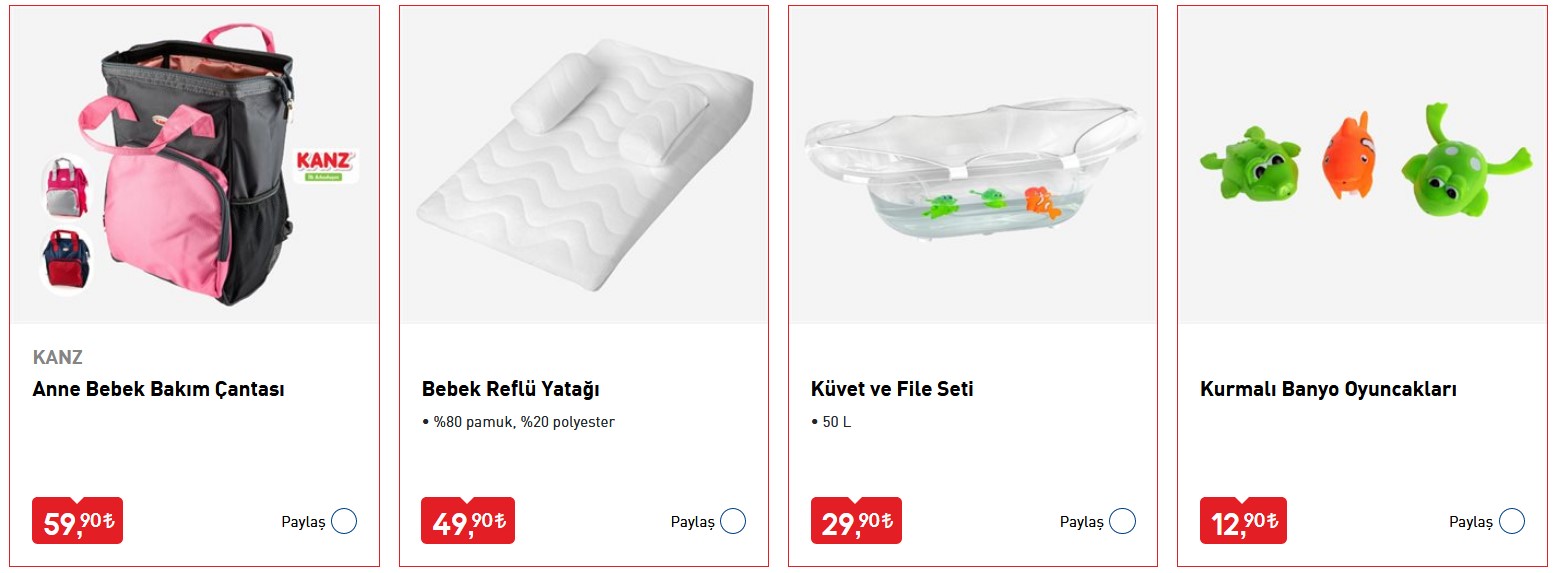Open the white reflux mattress image
This screenshot has height=573, width=1558.
point(584,165)
